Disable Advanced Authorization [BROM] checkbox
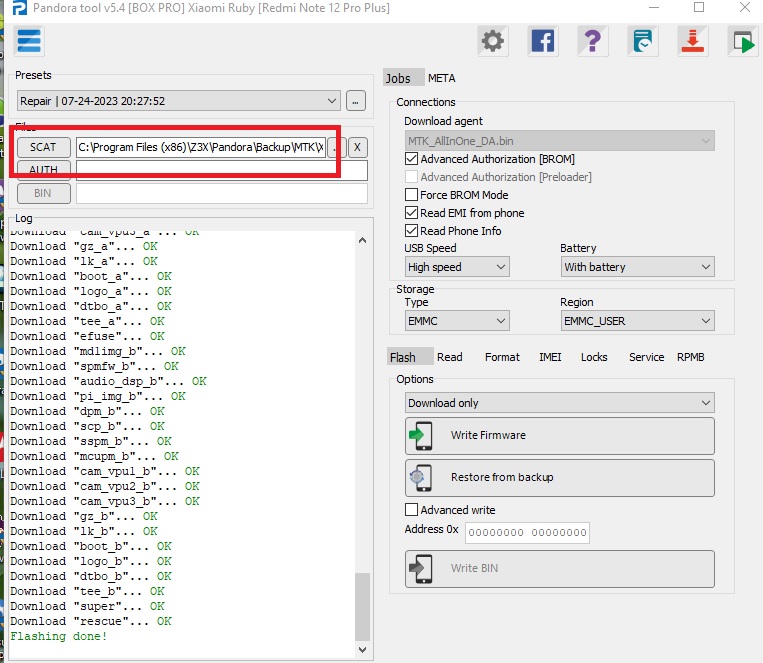The width and height of the screenshot is (763, 663). pyautogui.click(x=412, y=159)
